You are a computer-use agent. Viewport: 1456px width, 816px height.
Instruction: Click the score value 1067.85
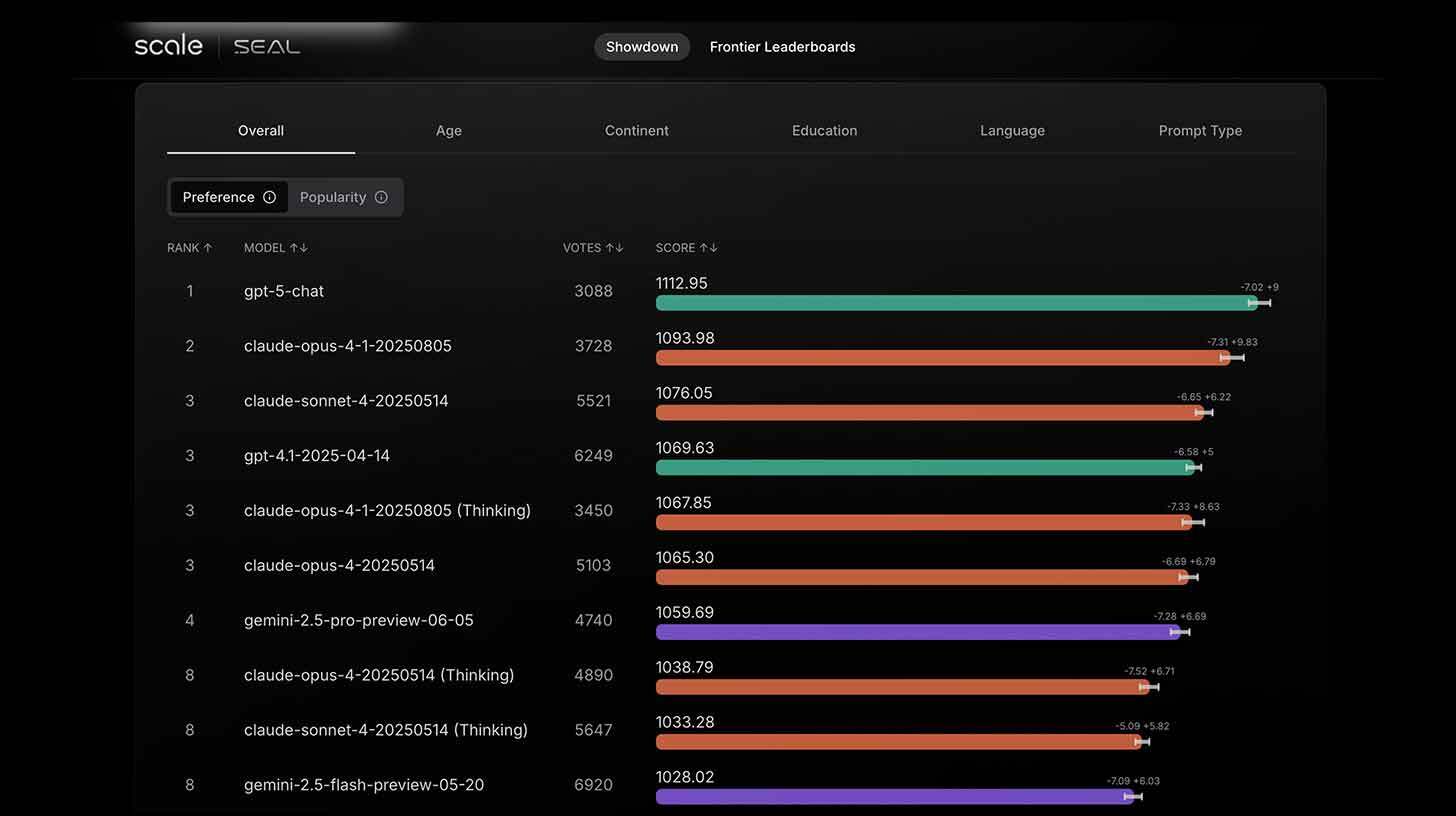tap(684, 503)
